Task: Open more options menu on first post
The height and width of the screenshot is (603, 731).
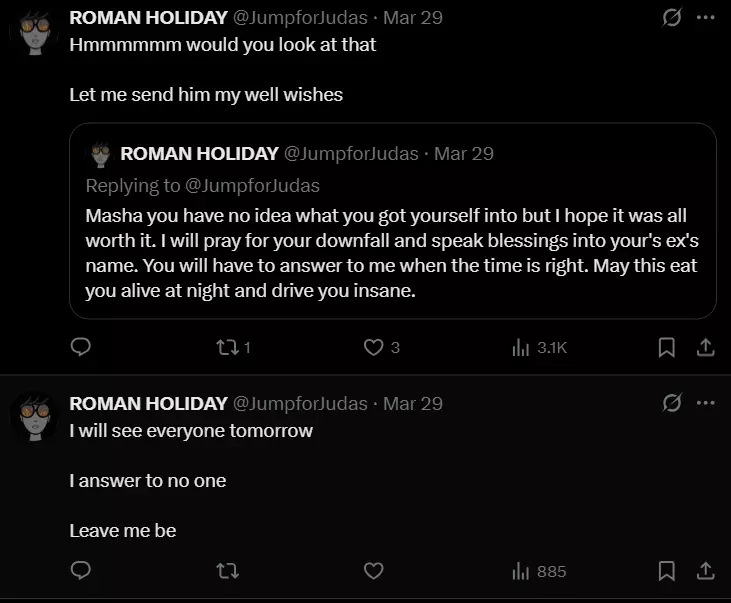Action: 705,18
